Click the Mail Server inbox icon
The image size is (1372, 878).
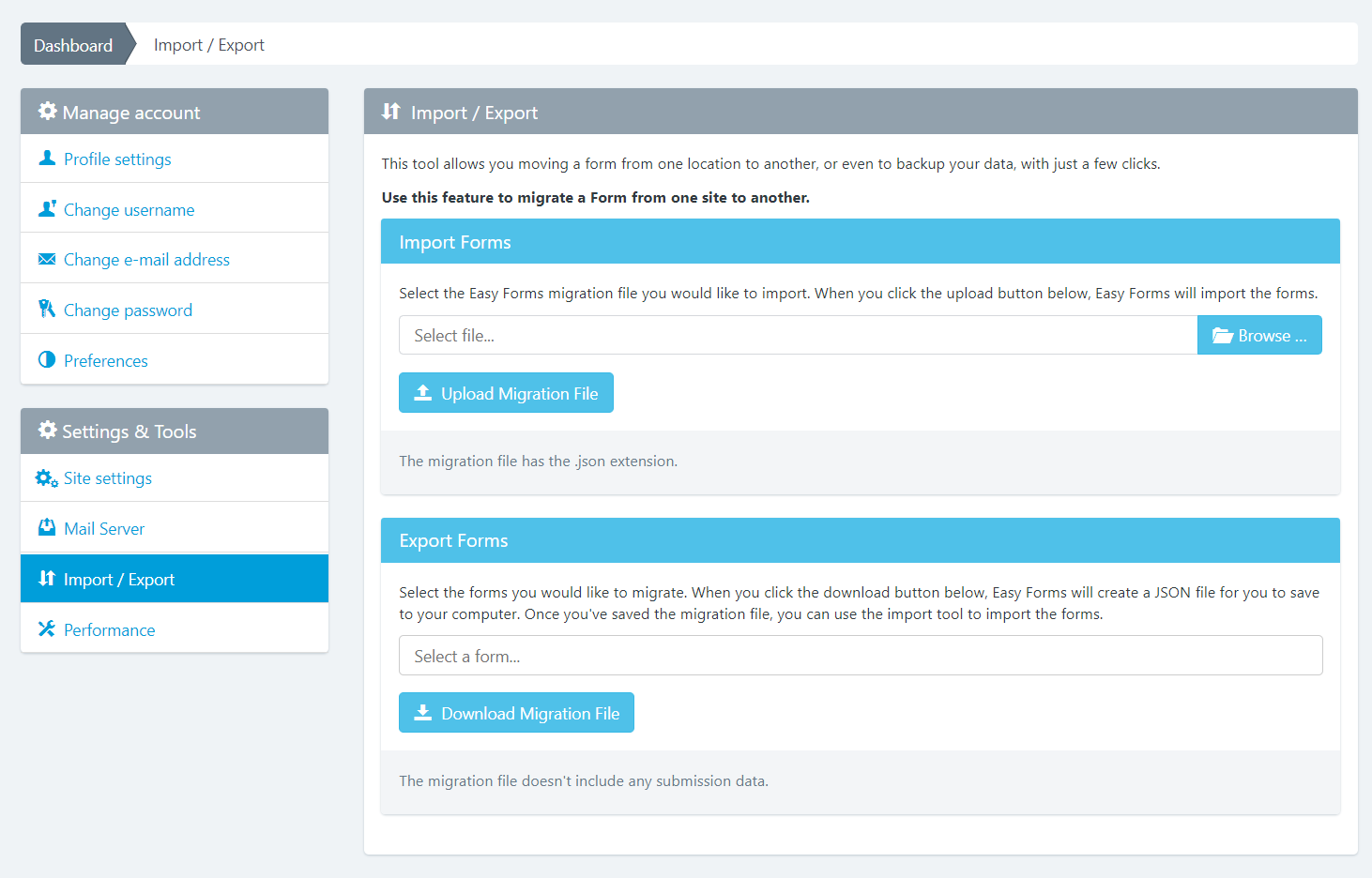click(x=47, y=528)
